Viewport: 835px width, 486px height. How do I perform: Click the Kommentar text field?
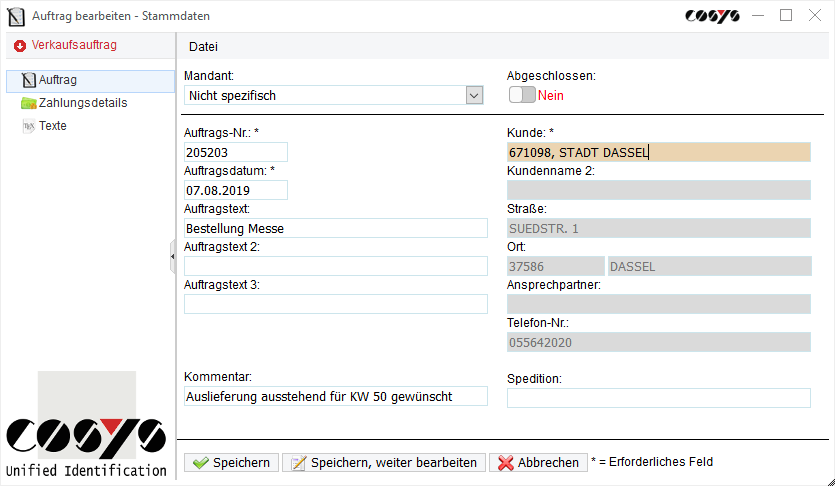(x=335, y=396)
